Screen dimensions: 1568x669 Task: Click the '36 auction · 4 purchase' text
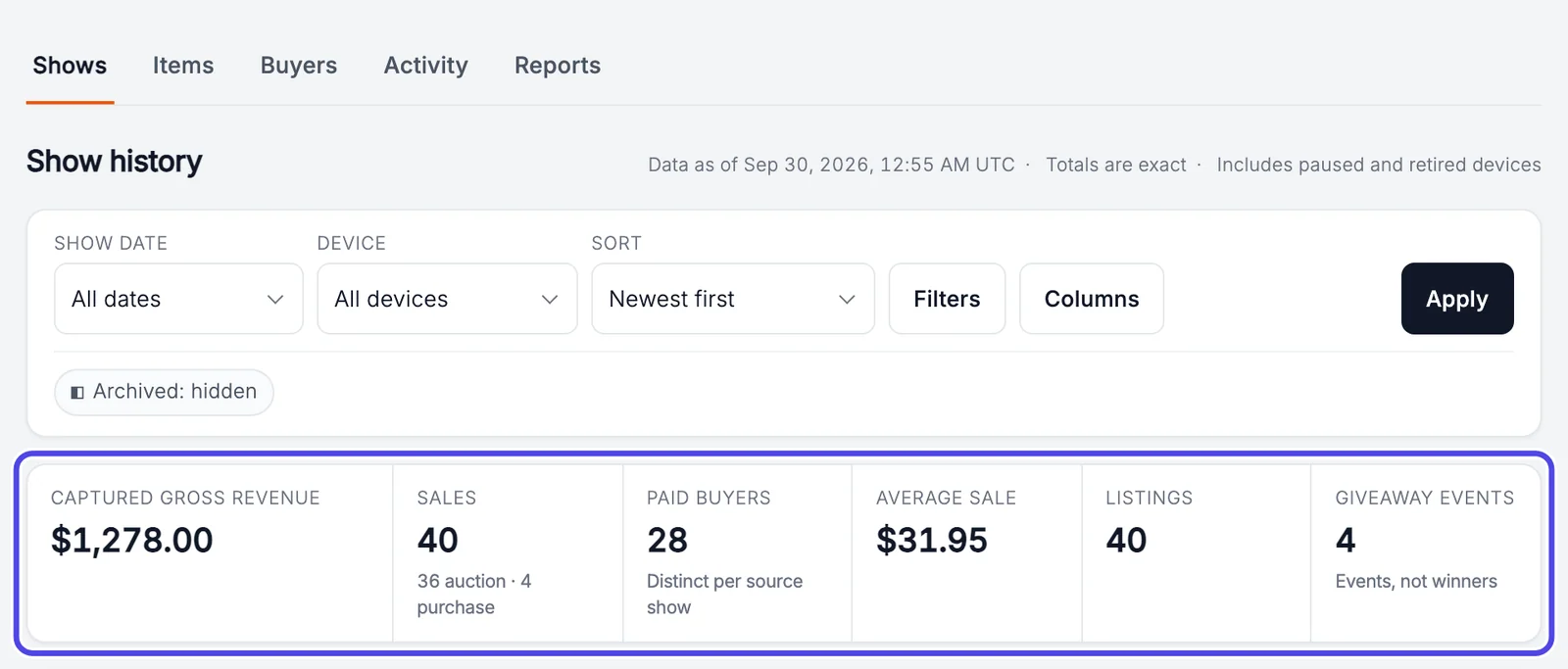click(x=474, y=594)
